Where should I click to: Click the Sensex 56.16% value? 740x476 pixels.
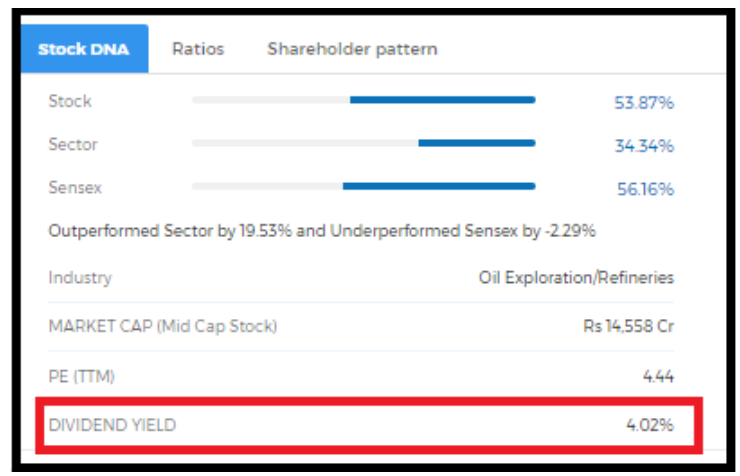coord(644,189)
